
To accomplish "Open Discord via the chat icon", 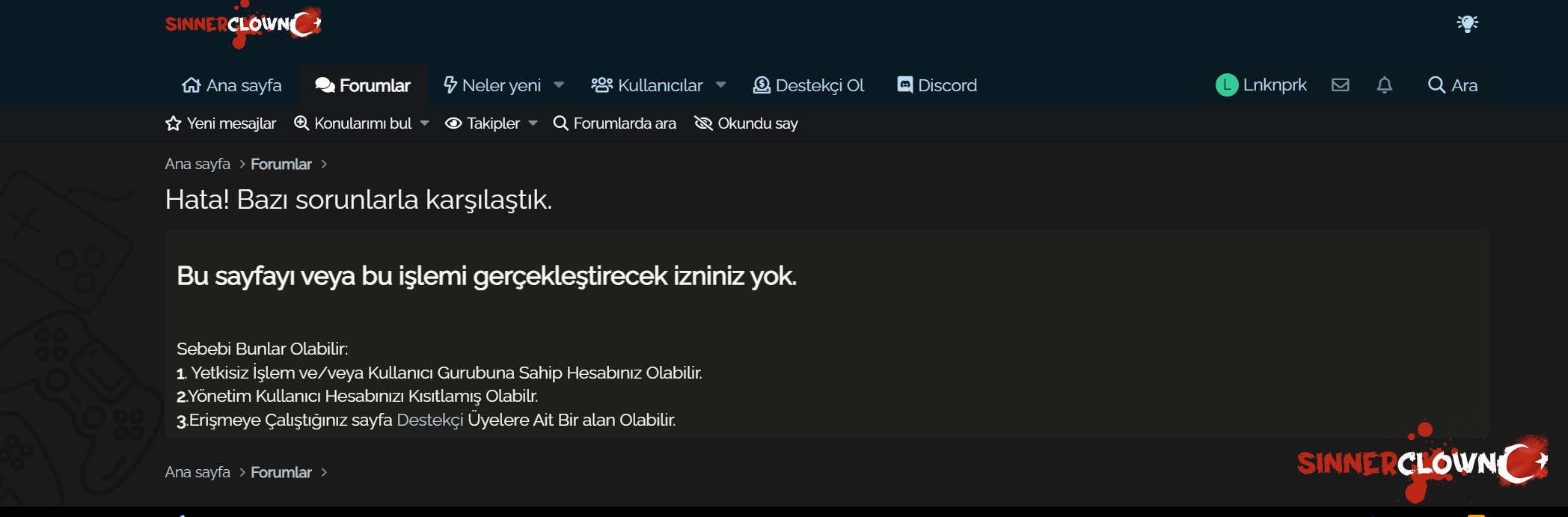I will tap(905, 85).
